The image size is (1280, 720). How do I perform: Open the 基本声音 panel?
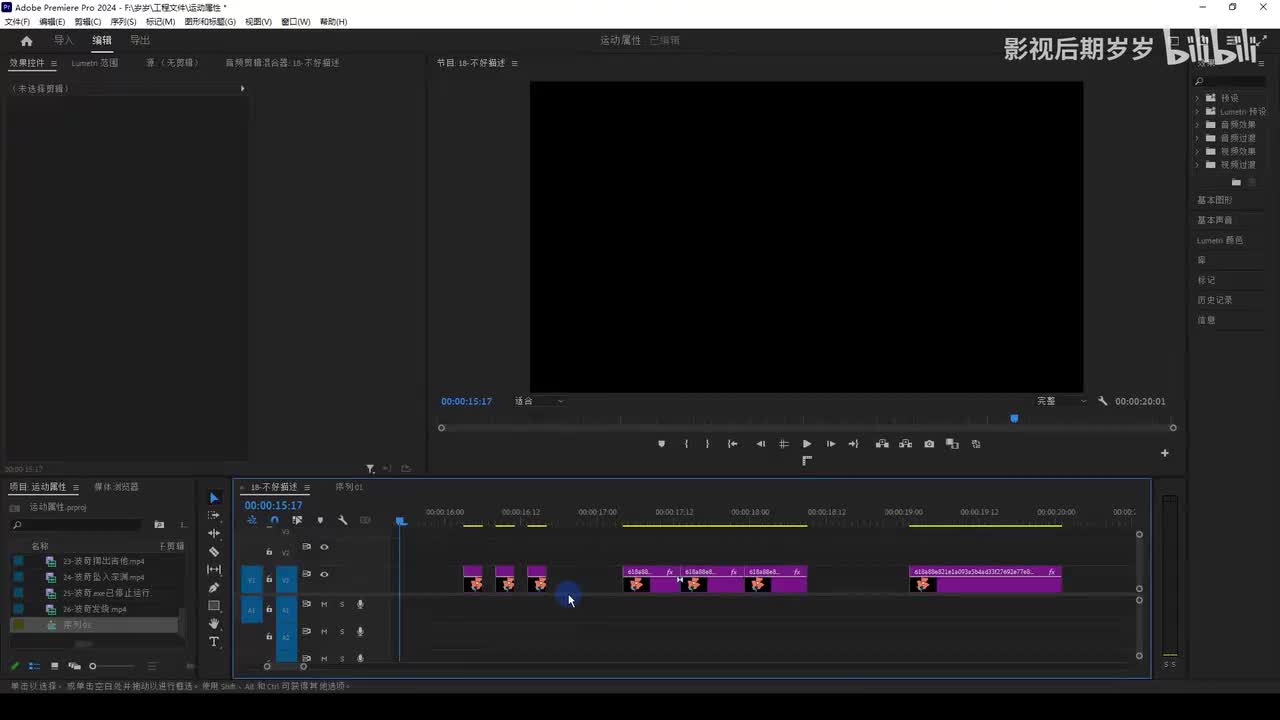tap(1215, 220)
